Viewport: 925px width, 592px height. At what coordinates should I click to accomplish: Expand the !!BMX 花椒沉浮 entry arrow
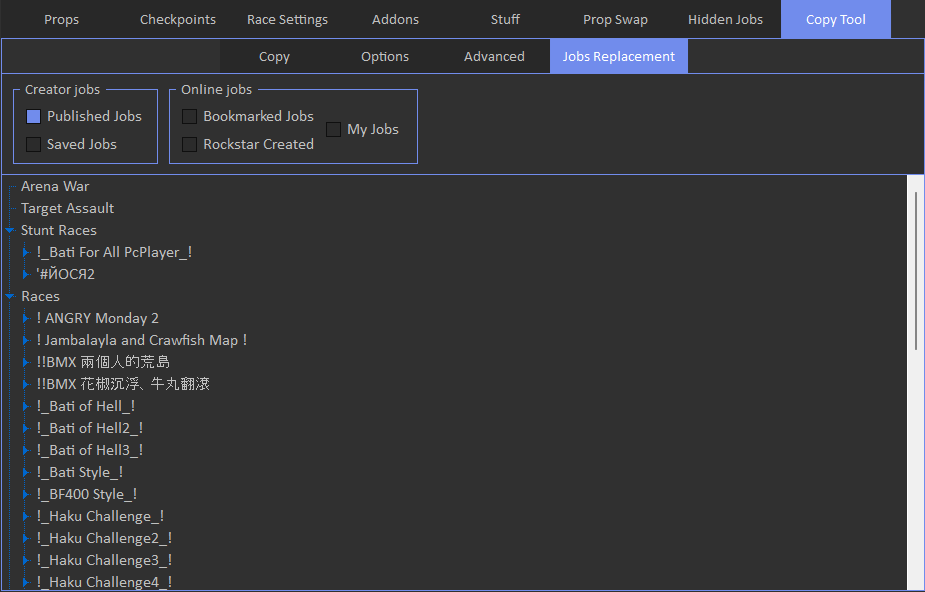(x=26, y=384)
